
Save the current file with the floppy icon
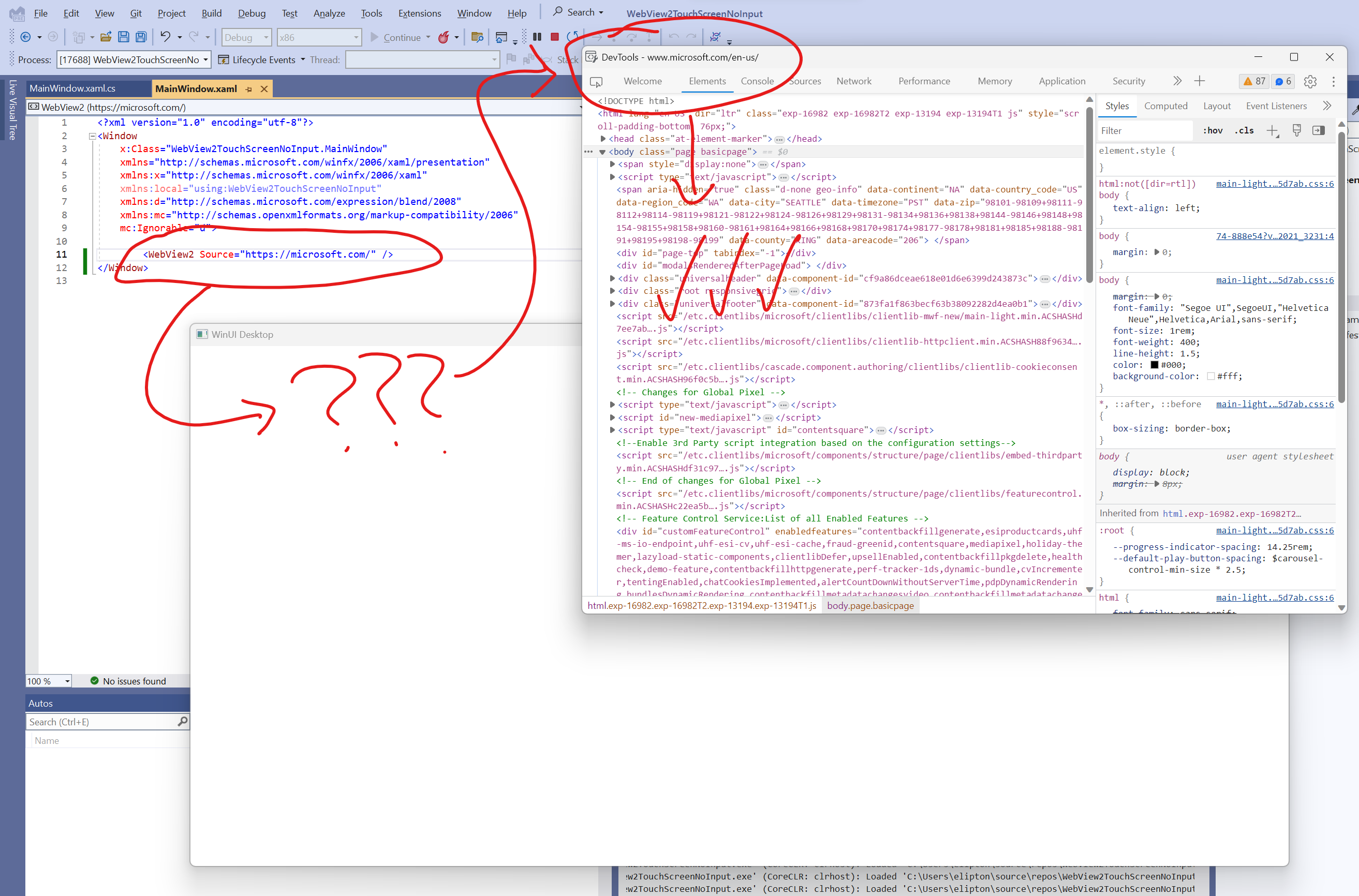124,37
